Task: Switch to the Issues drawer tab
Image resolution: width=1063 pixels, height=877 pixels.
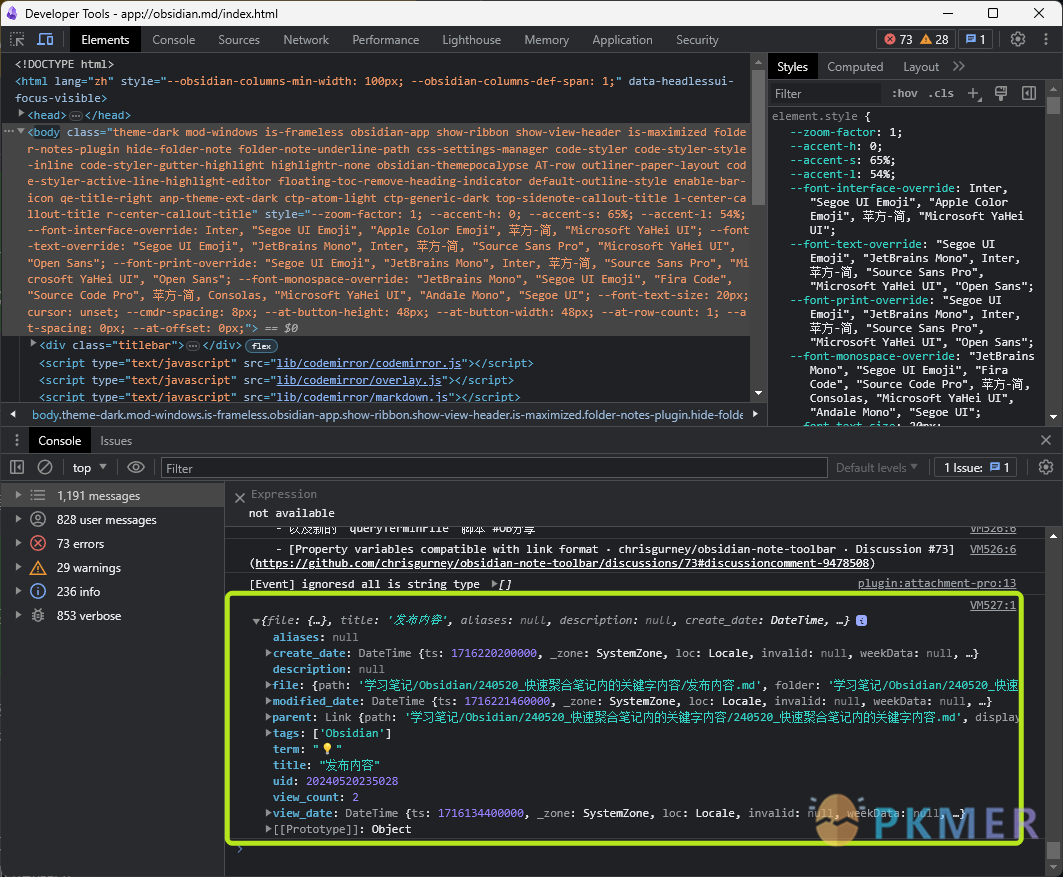Action: pos(116,441)
